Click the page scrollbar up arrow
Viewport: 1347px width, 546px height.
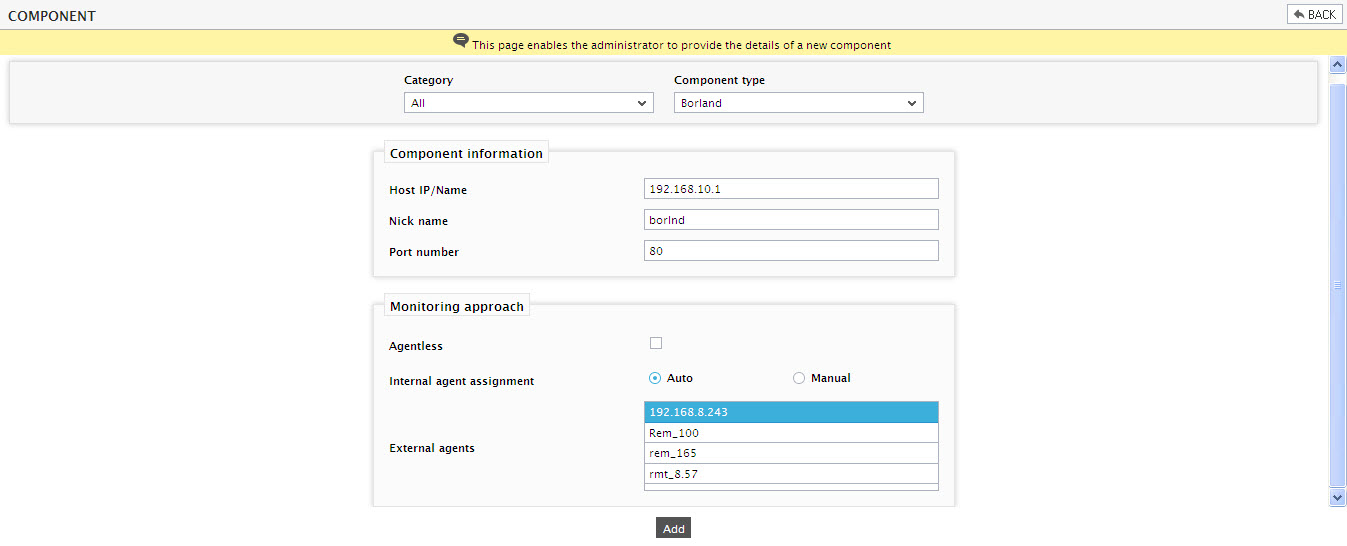tap(1337, 64)
